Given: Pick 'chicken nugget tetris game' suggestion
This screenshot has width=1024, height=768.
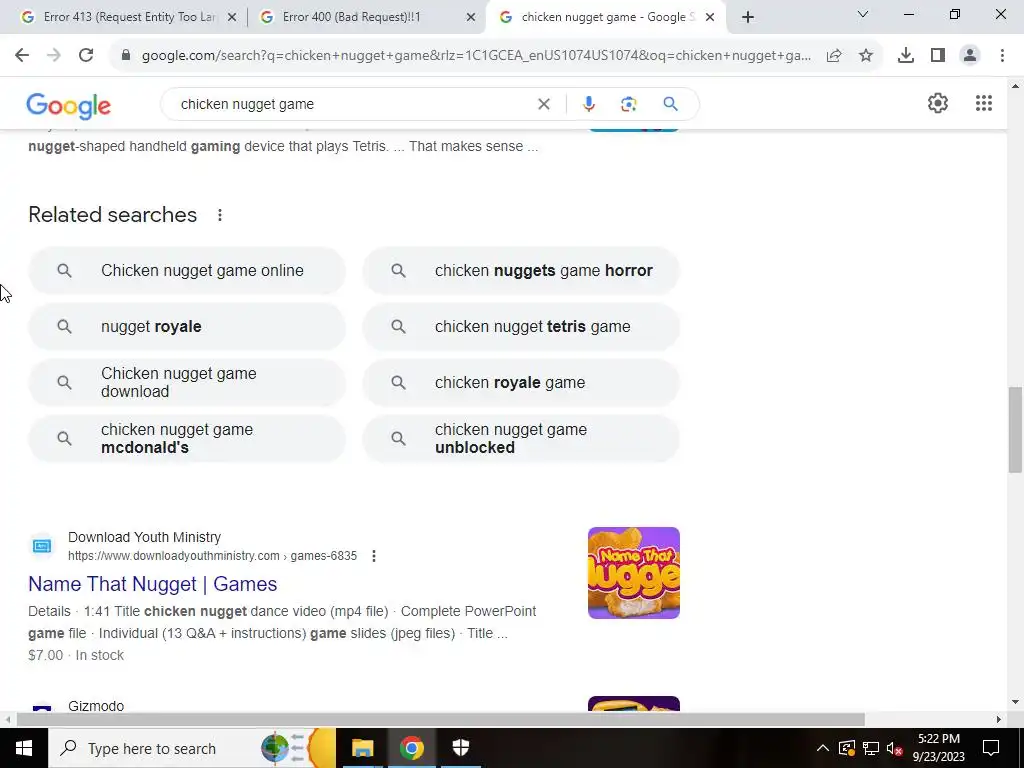Looking at the screenshot, I should [521, 327].
